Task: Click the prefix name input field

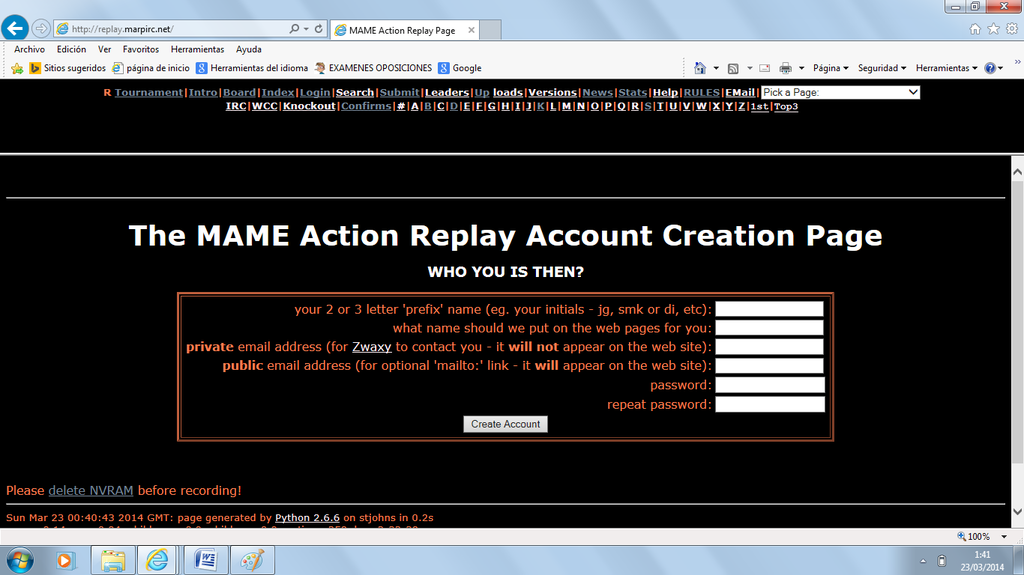Action: pos(769,309)
